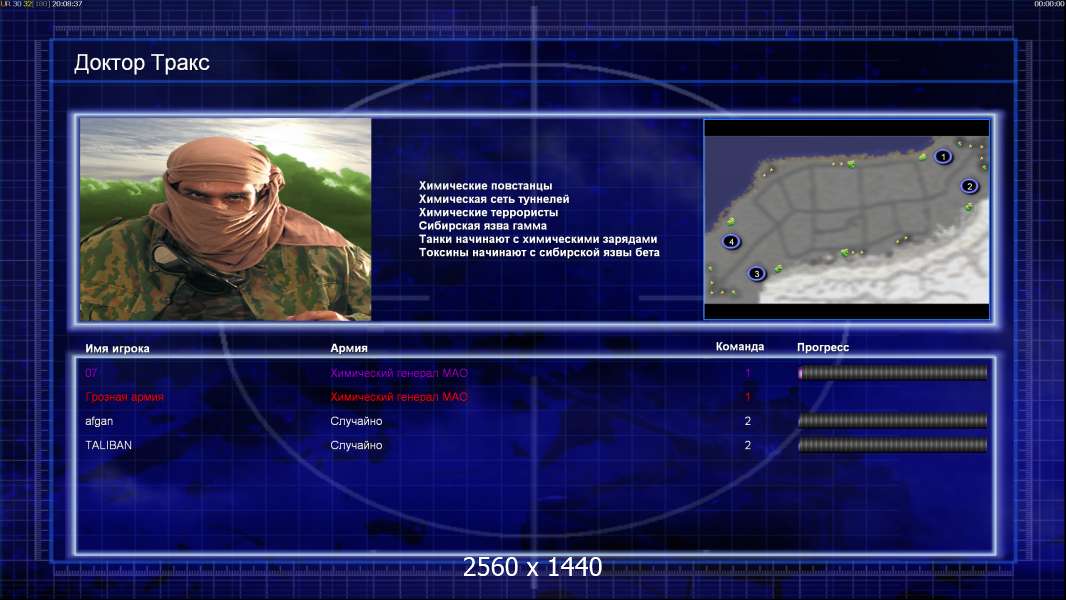The width and height of the screenshot is (1066, 600).
Task: Click the 'Армия' column header
Action: (349, 348)
